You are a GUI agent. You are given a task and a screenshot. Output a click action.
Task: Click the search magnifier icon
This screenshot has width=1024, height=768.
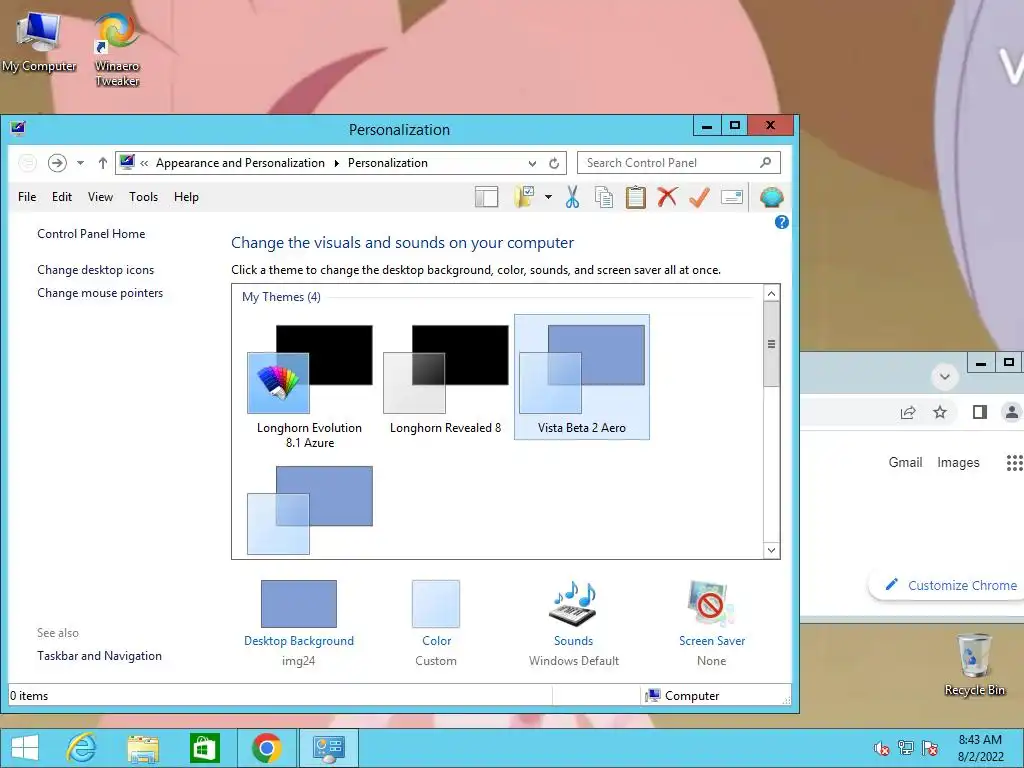(765, 163)
